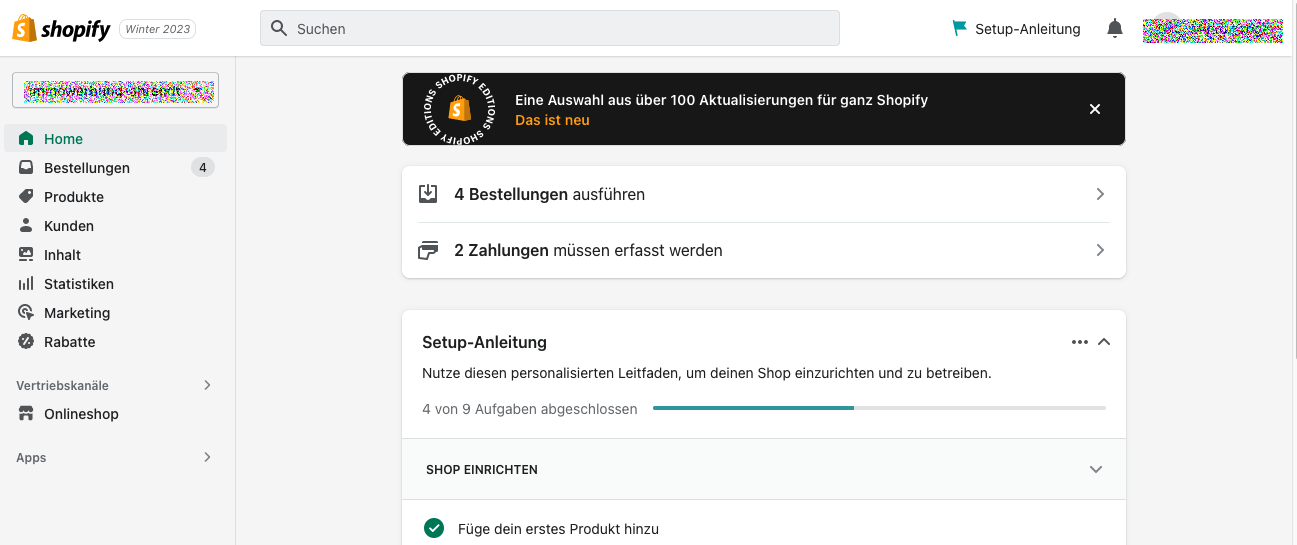The height and width of the screenshot is (545, 1297).
Task: Open the store switcher dropdown in sidebar
Action: [x=115, y=90]
